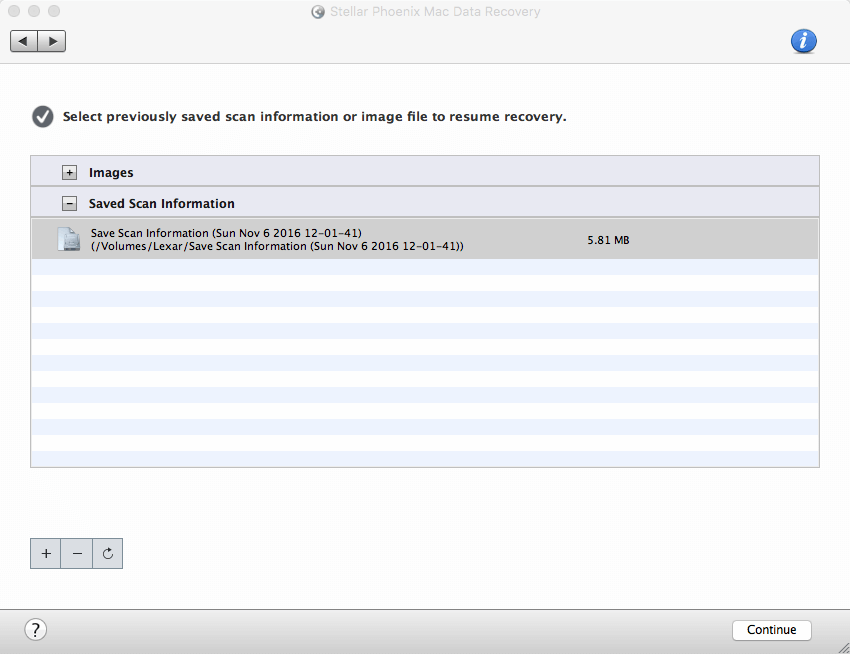Click the saved scan file document icon

(69, 239)
